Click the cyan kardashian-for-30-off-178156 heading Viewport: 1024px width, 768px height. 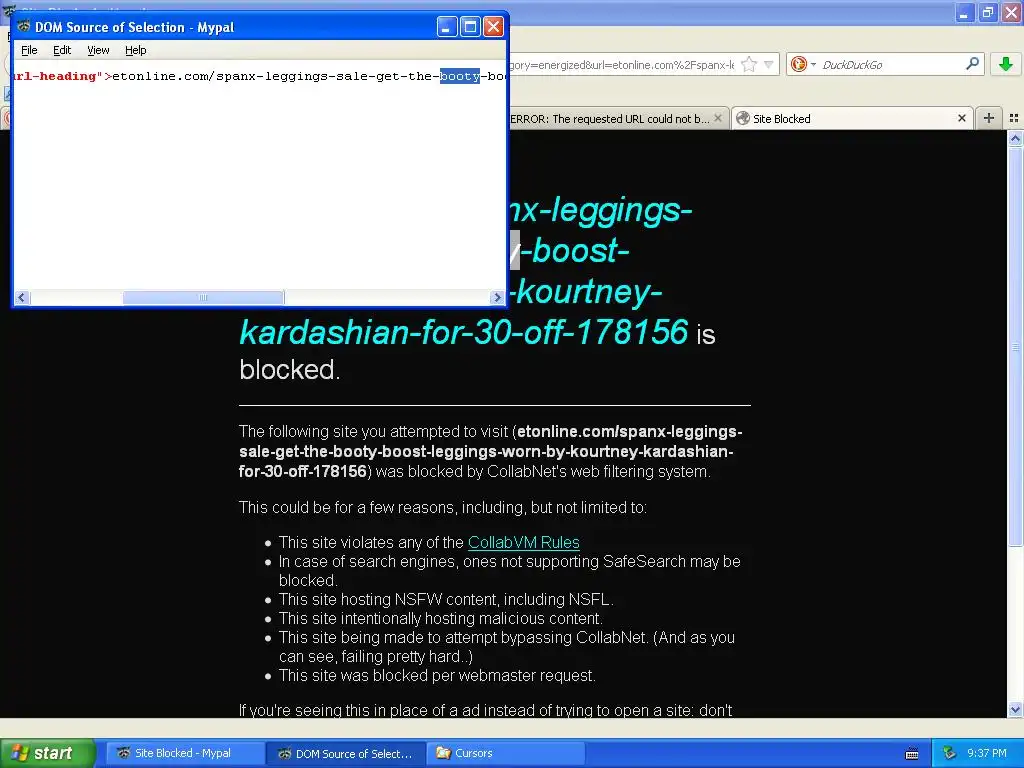(x=464, y=332)
